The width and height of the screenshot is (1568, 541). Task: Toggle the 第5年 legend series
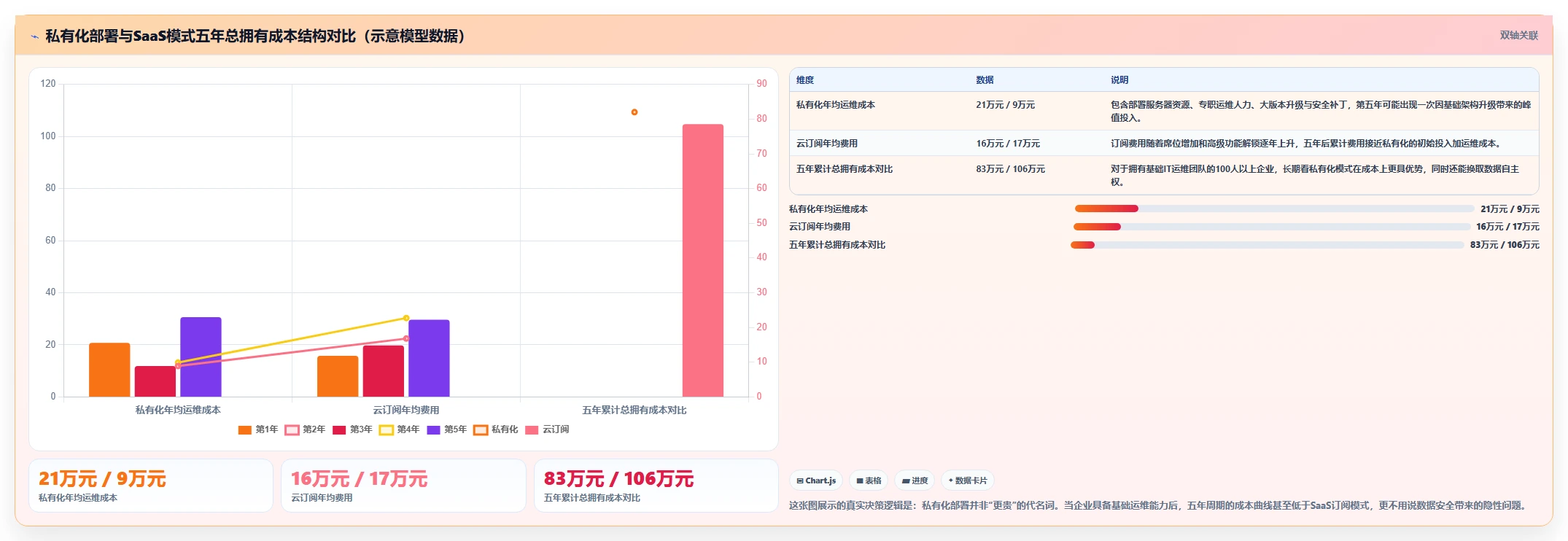[x=446, y=429]
